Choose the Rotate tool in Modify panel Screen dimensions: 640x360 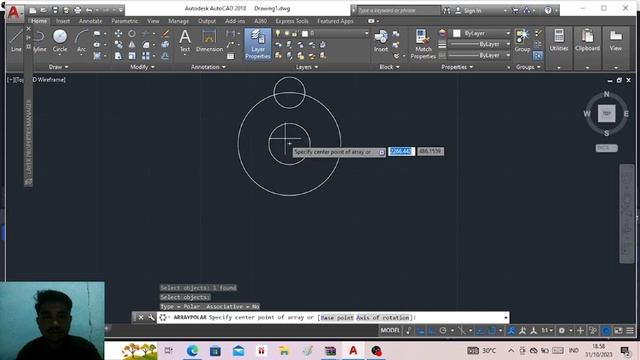pos(132,33)
